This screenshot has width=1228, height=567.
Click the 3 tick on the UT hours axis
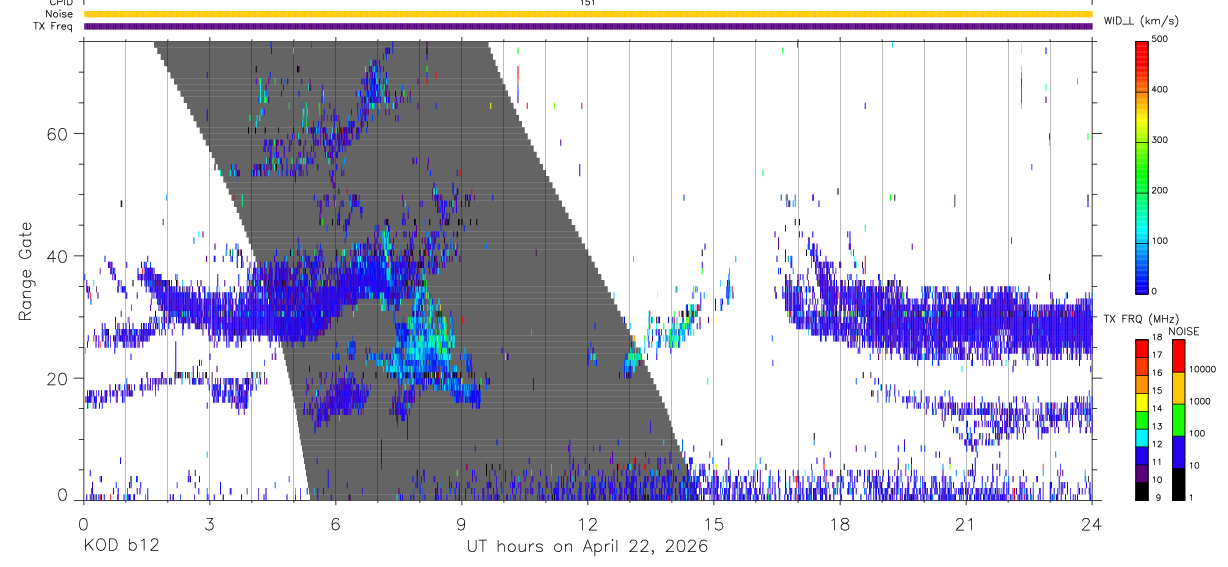click(209, 524)
